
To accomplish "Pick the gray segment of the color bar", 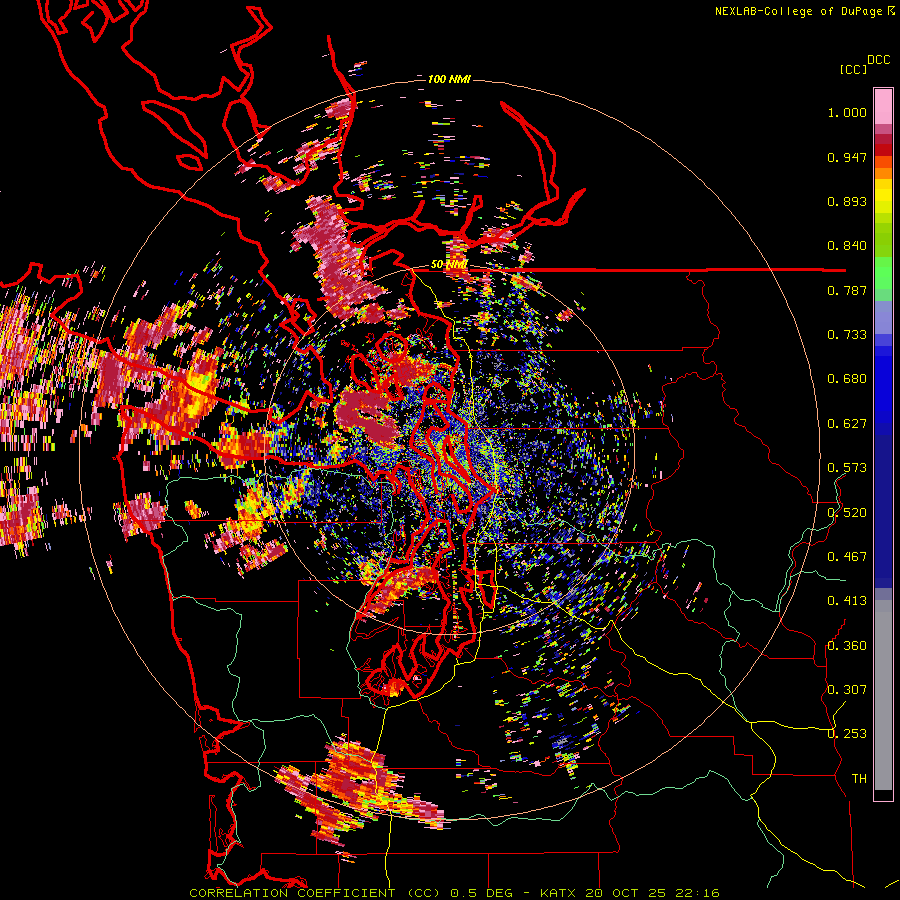I will 883,695.
